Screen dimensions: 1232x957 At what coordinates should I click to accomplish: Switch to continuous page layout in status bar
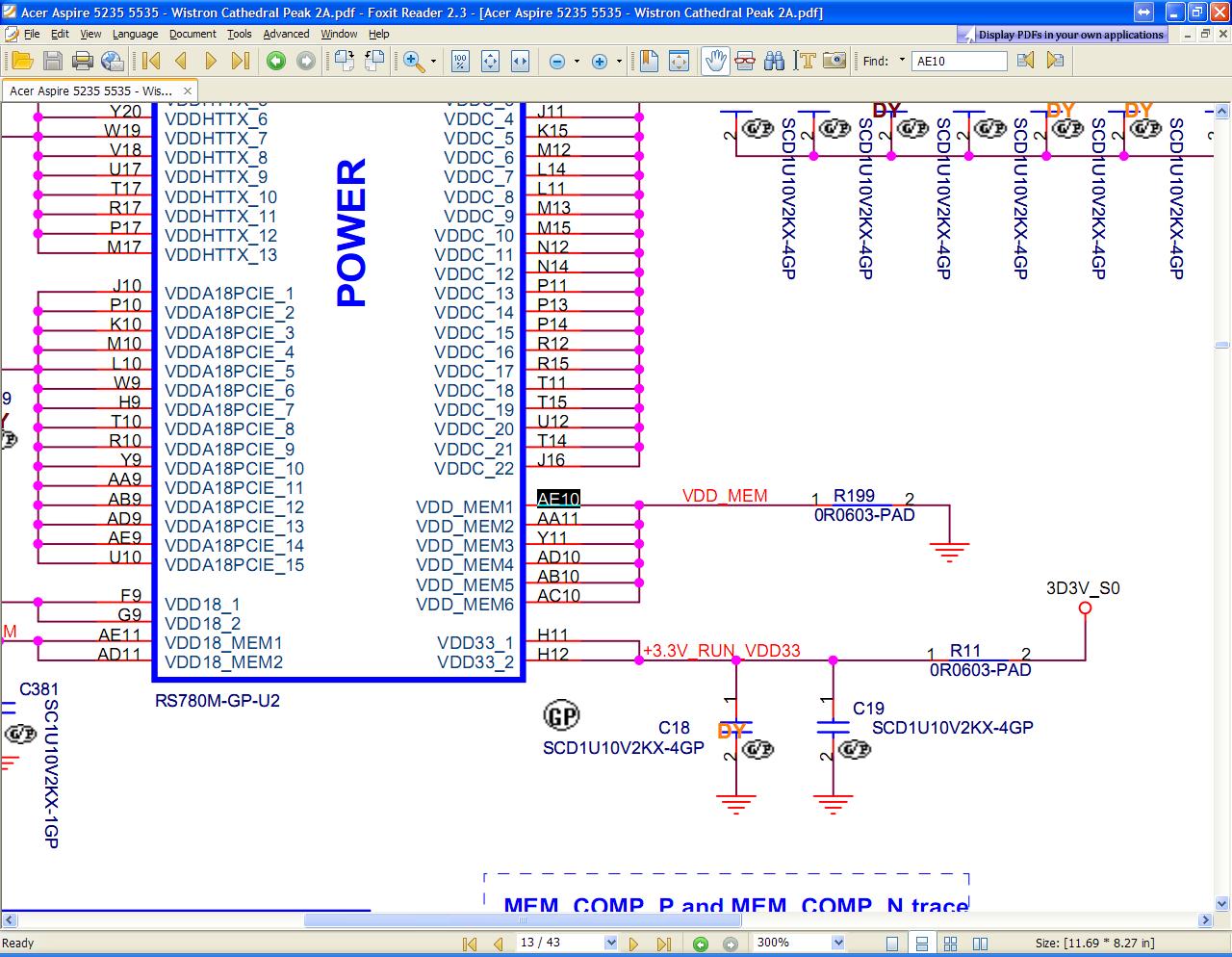(921, 944)
